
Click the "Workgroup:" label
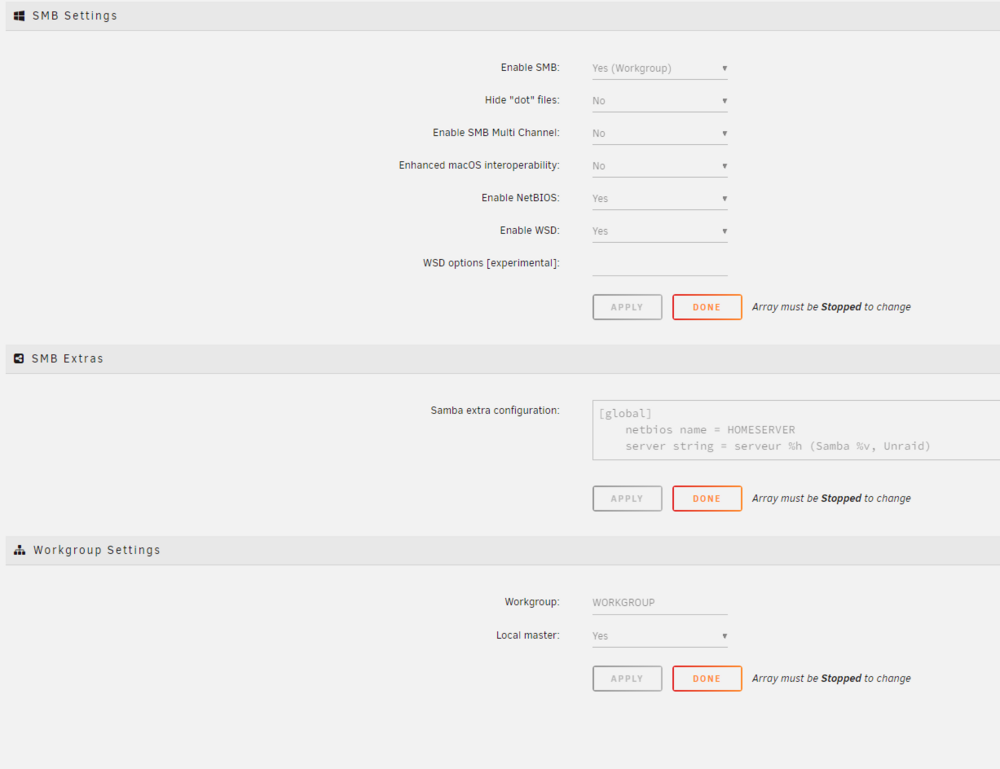pos(532,601)
